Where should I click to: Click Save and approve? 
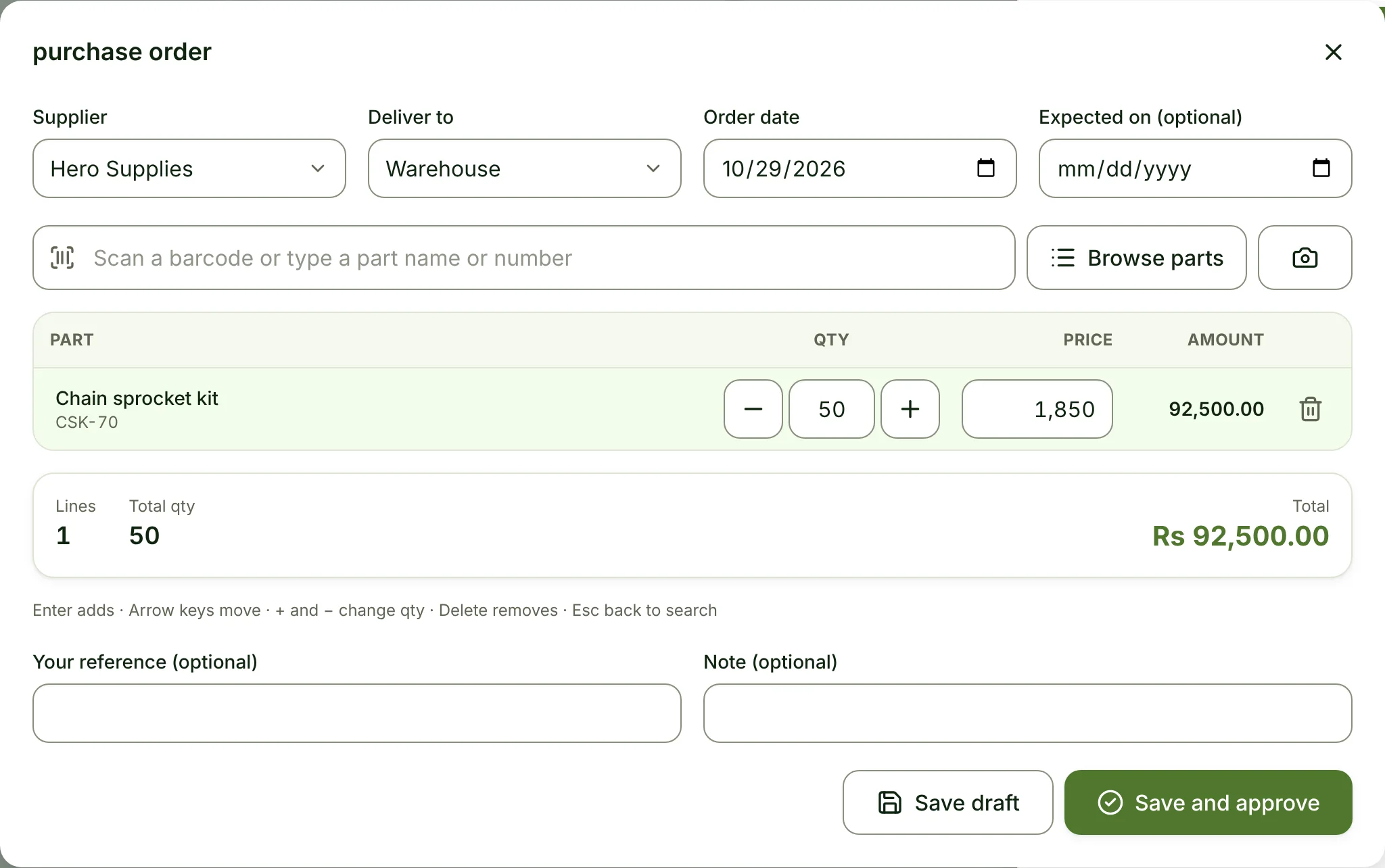(1208, 802)
